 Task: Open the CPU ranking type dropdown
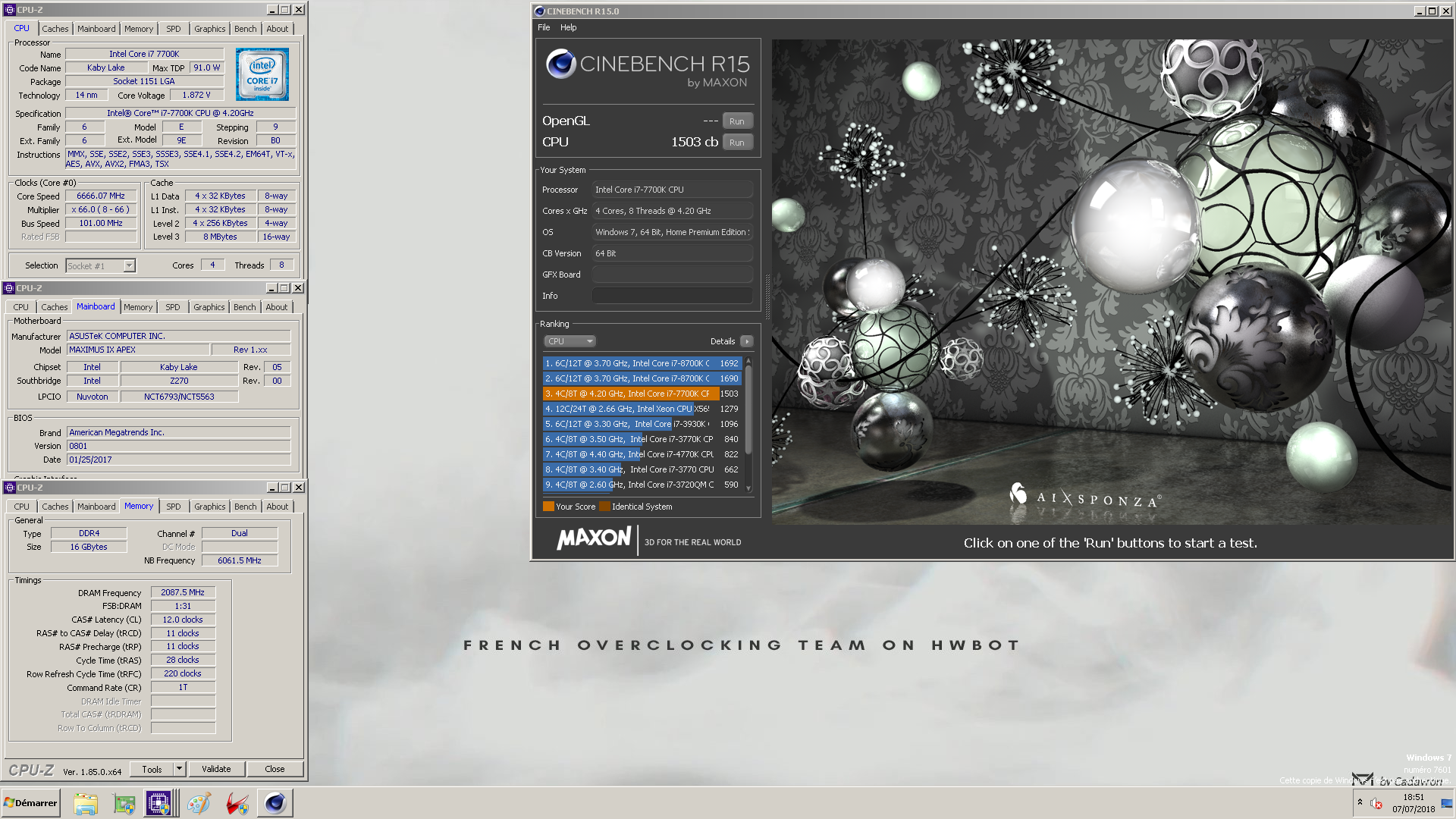point(570,341)
